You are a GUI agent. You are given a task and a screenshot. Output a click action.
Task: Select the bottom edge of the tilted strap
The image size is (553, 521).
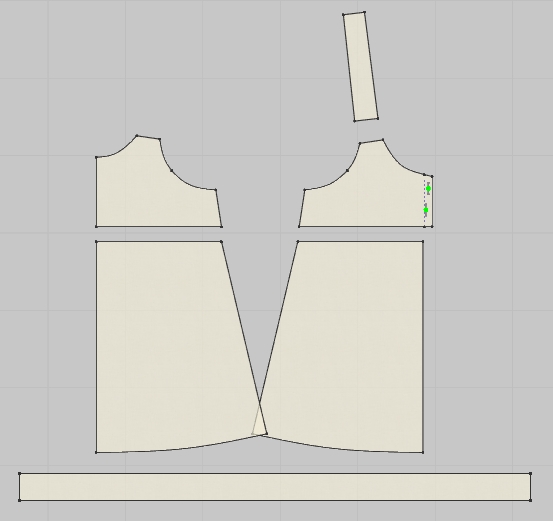[x=366, y=120]
